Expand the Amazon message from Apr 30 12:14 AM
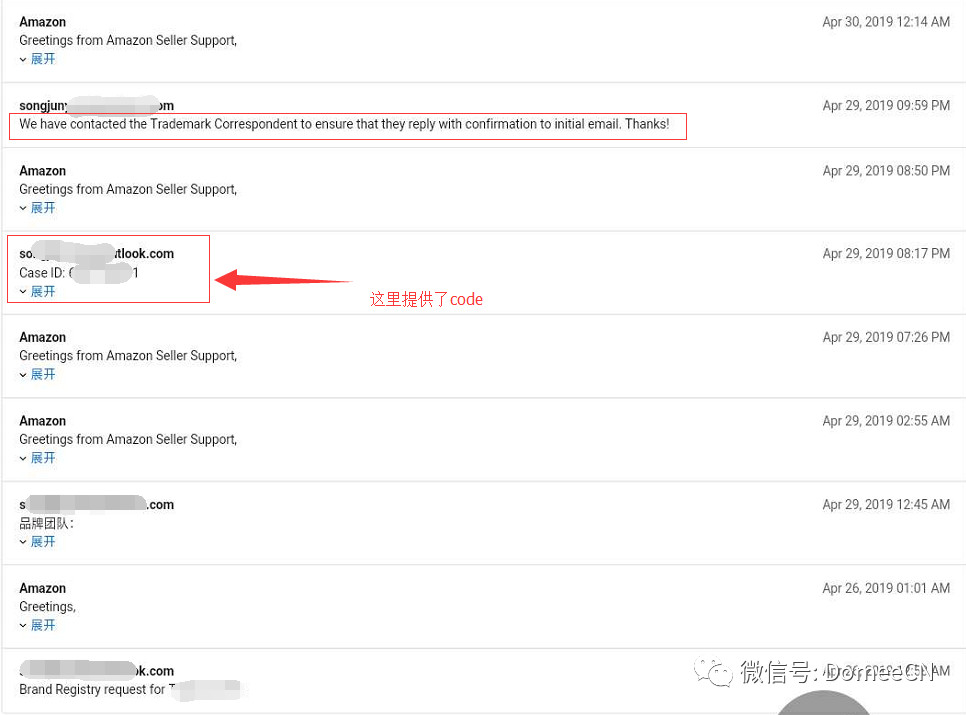 click(x=38, y=59)
